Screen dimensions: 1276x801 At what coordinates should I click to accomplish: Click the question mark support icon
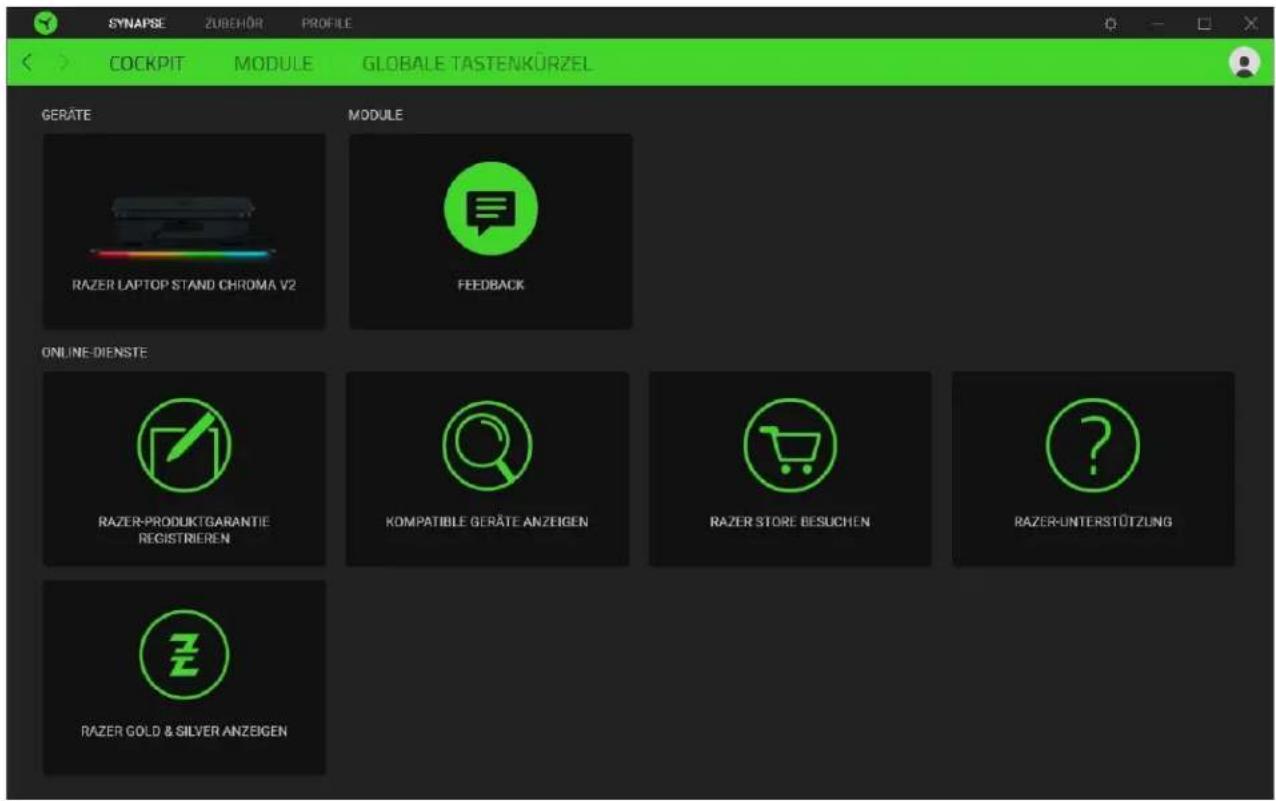(x=1093, y=444)
